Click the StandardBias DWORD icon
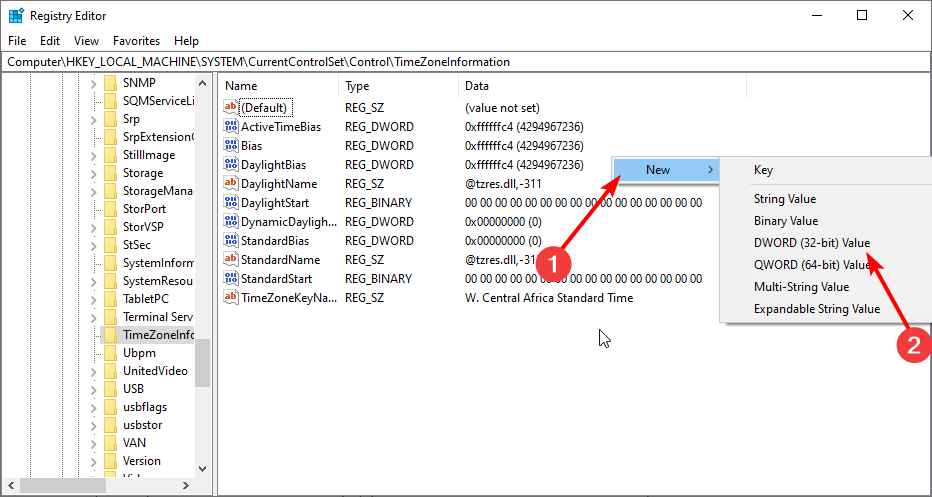The width and height of the screenshot is (932, 497). [x=230, y=241]
